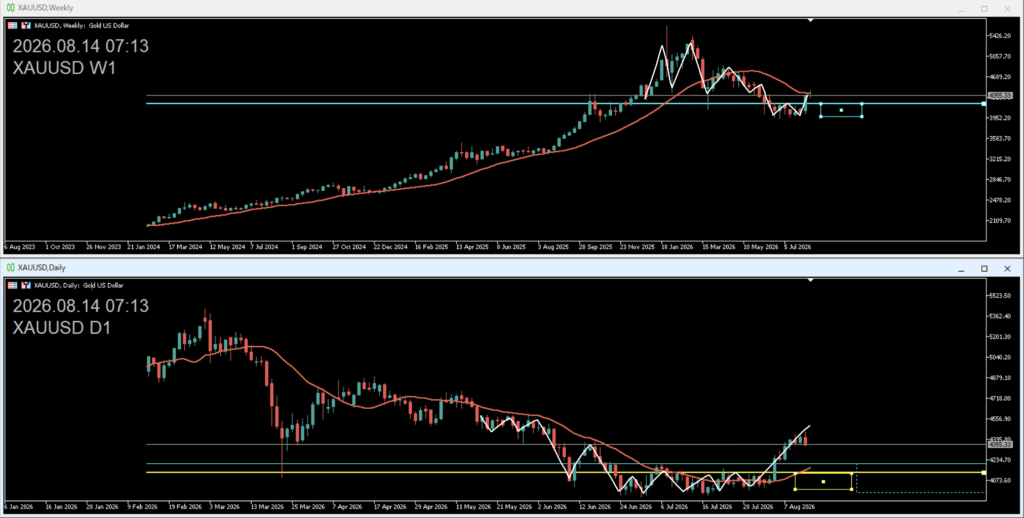Click the 4073.60 price on the Daily scale

pyautogui.click(x=1001, y=481)
